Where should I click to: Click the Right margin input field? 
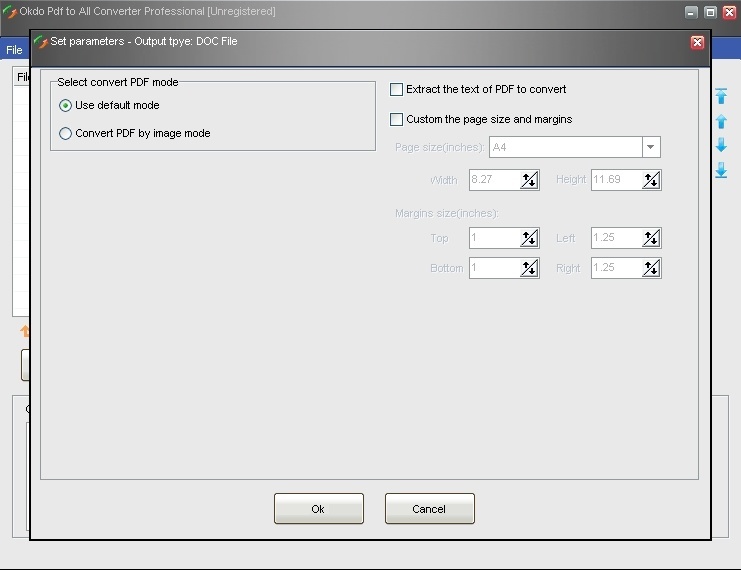click(x=616, y=268)
